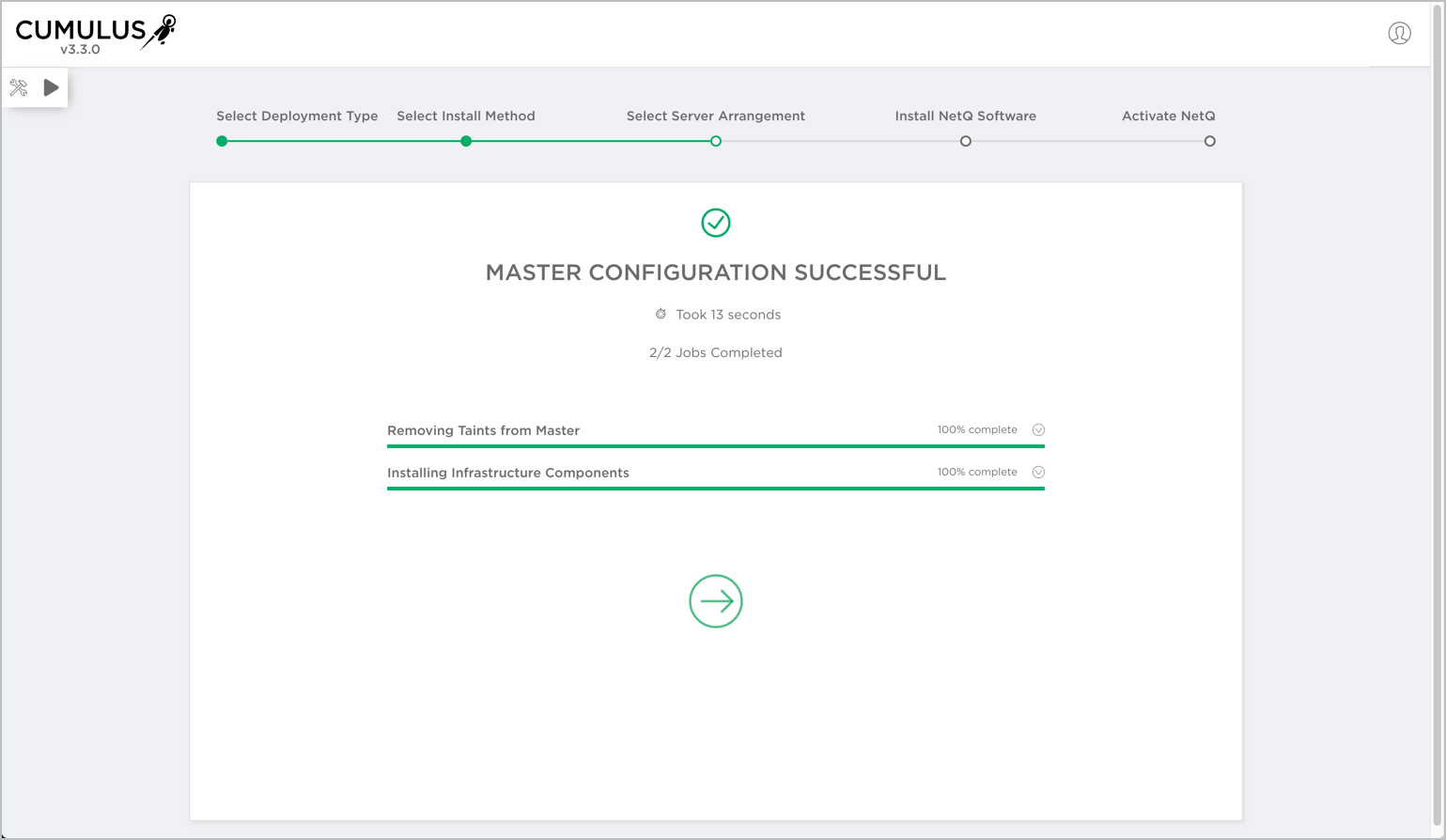Open the tools wrench icon menu
The height and width of the screenshot is (840, 1446).
[19, 88]
